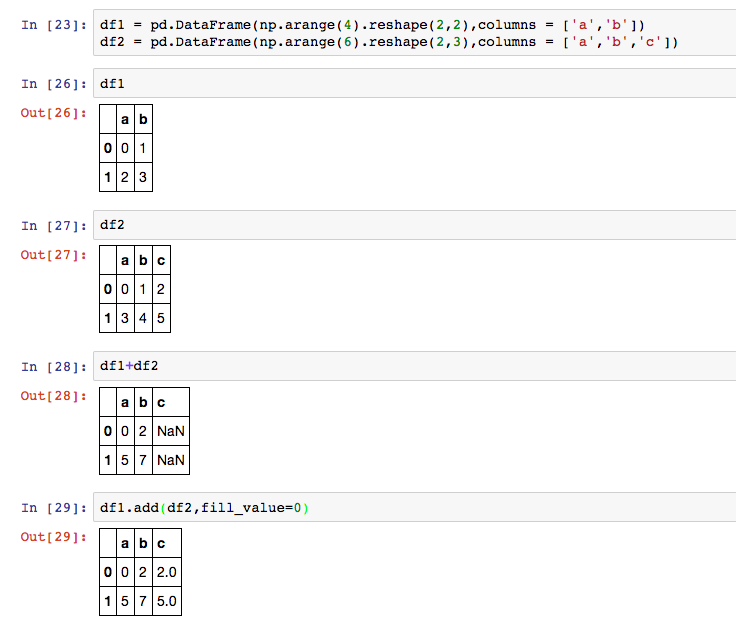Click column header c in Out[27] table
This screenshot has width=736, height=626.
coord(161,262)
